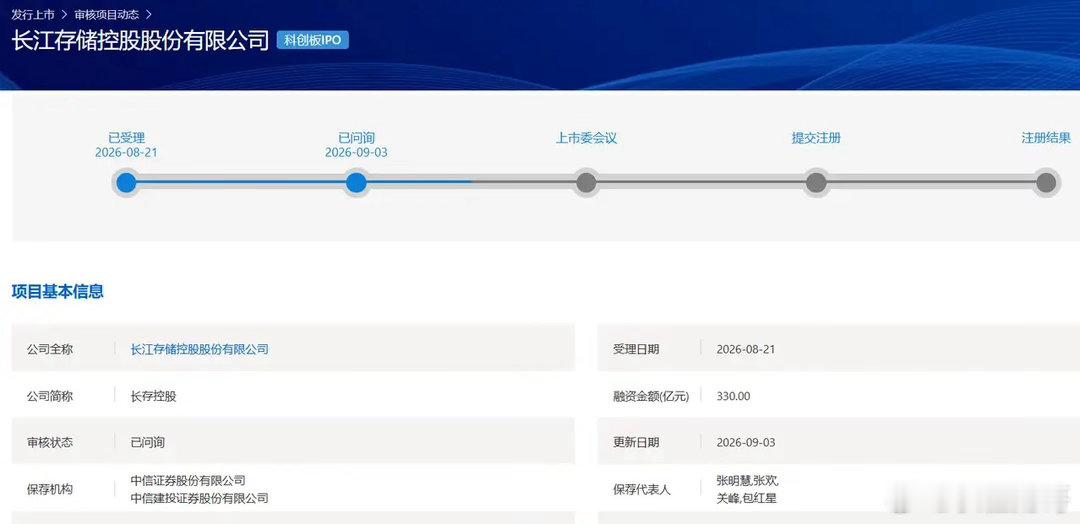Click the 审核状态 field label
The height and width of the screenshot is (524, 1080).
pyautogui.click(x=50, y=442)
